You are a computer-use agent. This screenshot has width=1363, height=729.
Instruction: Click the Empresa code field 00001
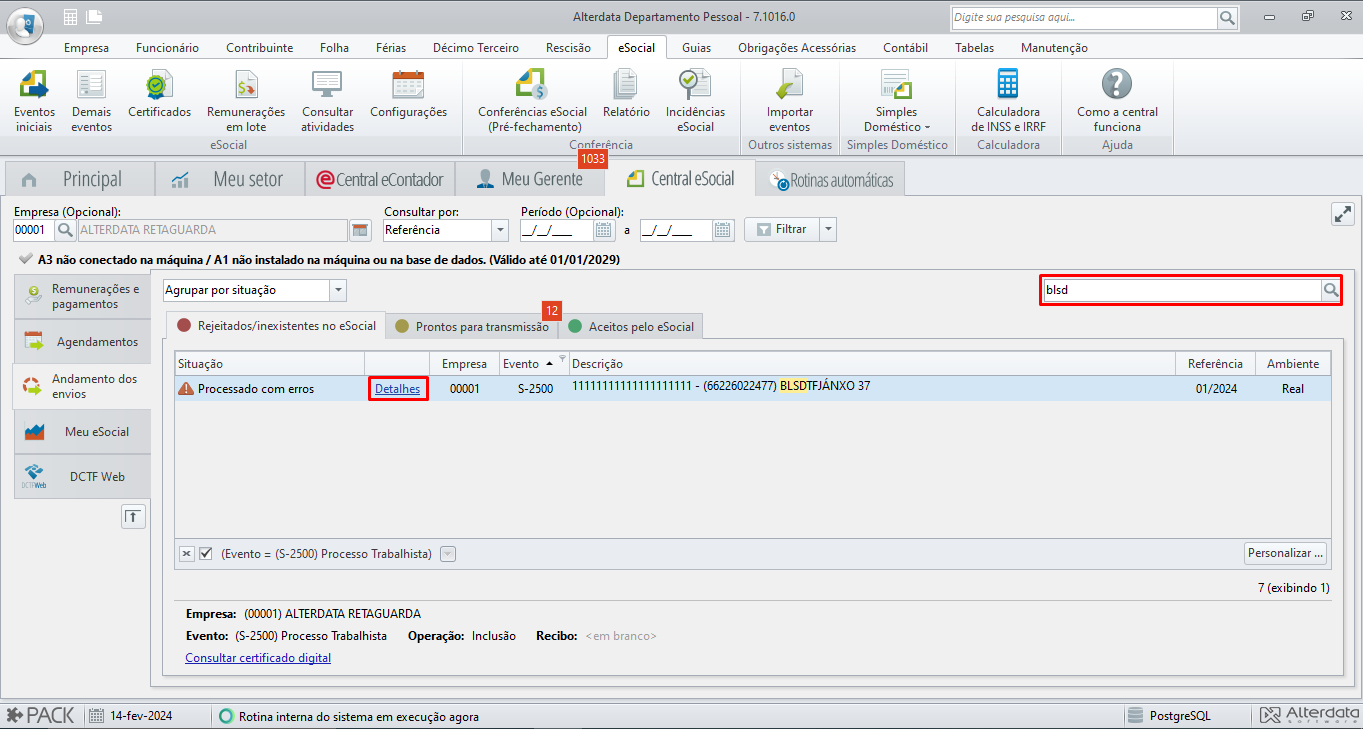(34, 230)
